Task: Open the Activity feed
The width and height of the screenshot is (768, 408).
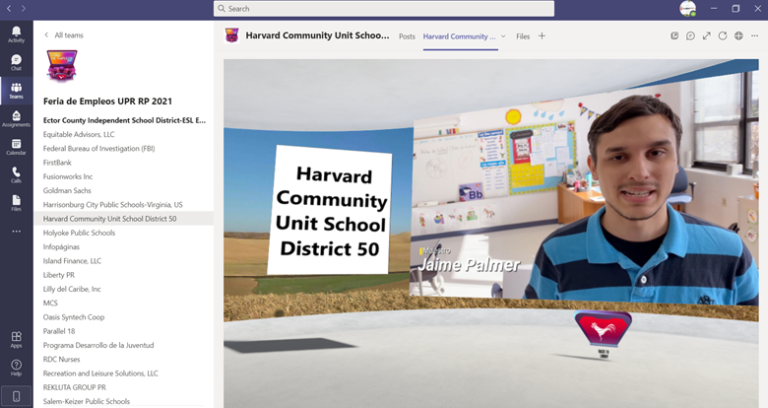Action: point(16,34)
